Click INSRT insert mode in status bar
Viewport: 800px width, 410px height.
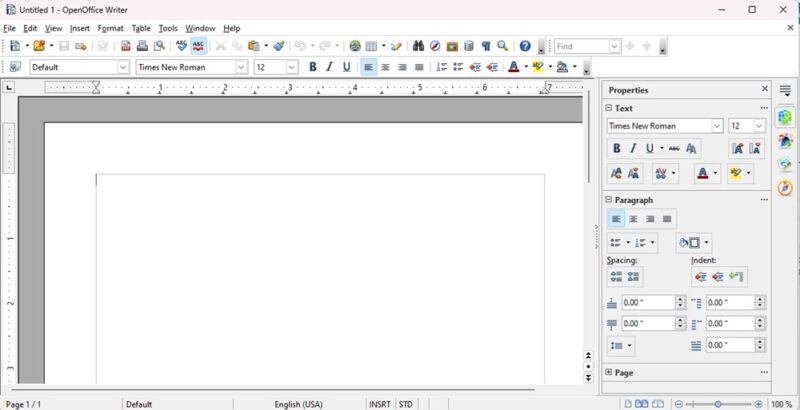pyautogui.click(x=380, y=404)
